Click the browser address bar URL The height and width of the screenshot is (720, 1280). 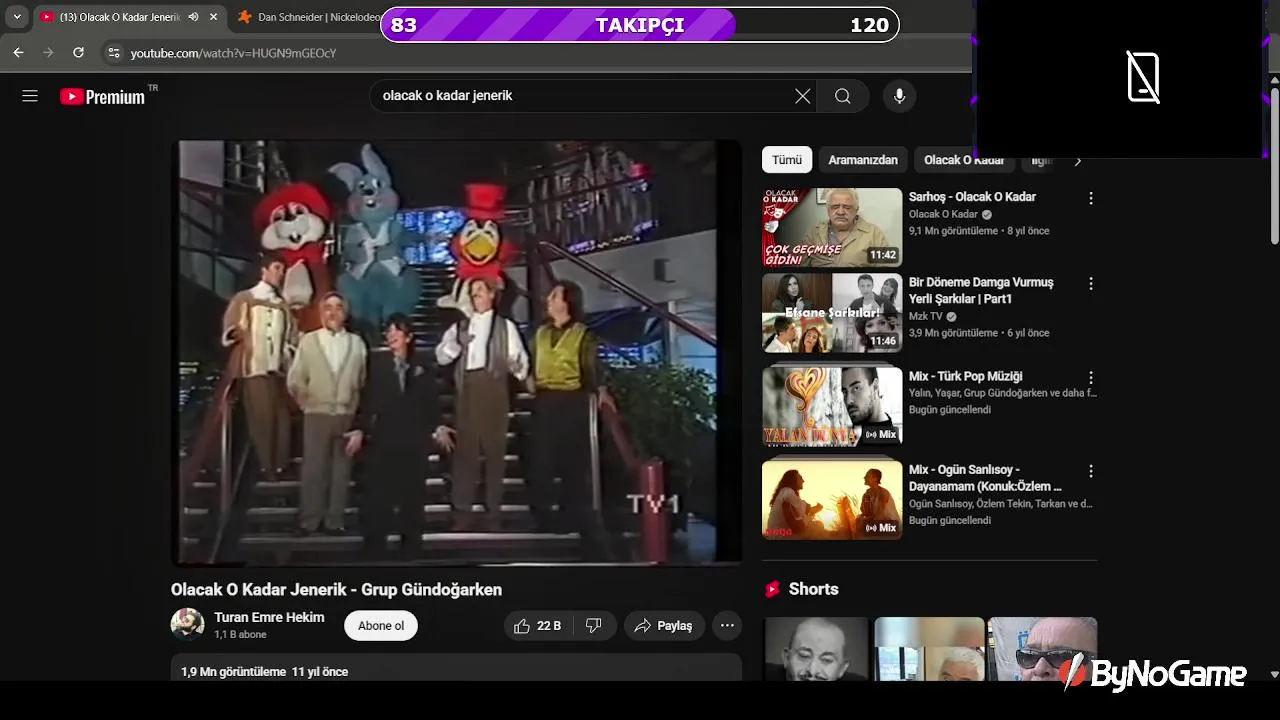click(x=233, y=53)
